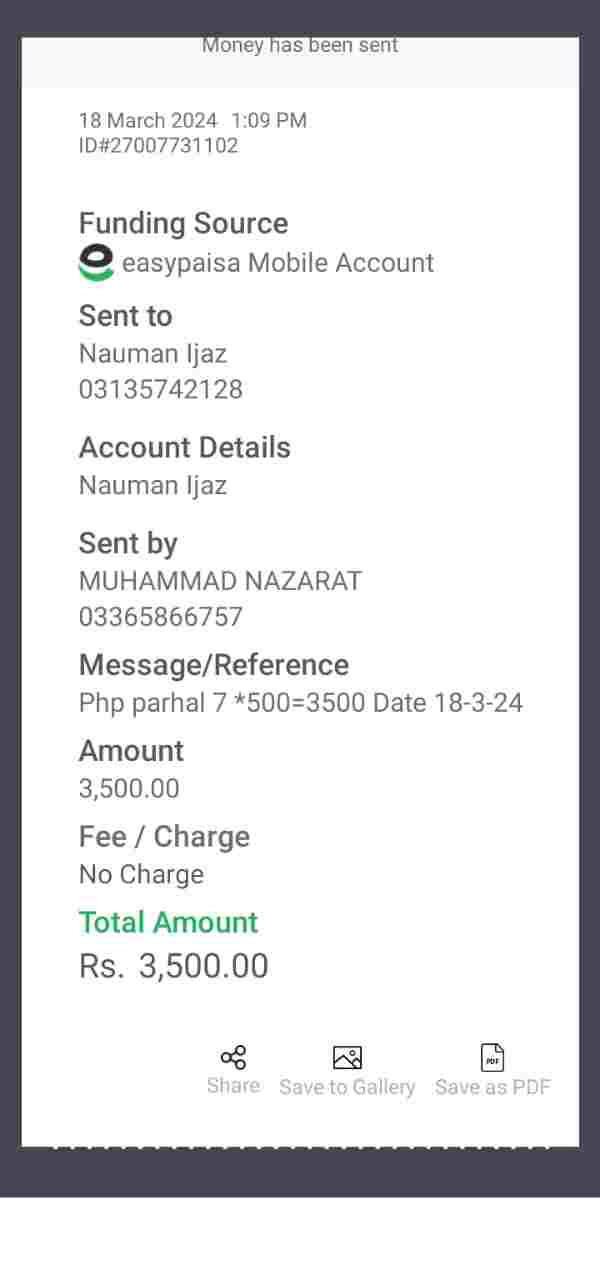Image resolution: width=600 pixels, height=1280 pixels.
Task: Tap the Share icon
Action: click(x=233, y=1058)
